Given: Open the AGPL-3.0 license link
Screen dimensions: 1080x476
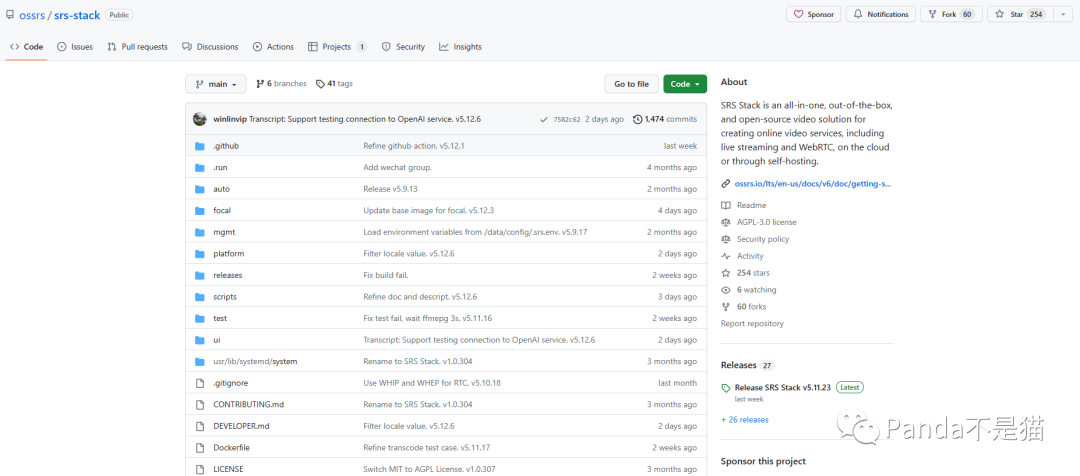Looking at the screenshot, I should click(767, 222).
